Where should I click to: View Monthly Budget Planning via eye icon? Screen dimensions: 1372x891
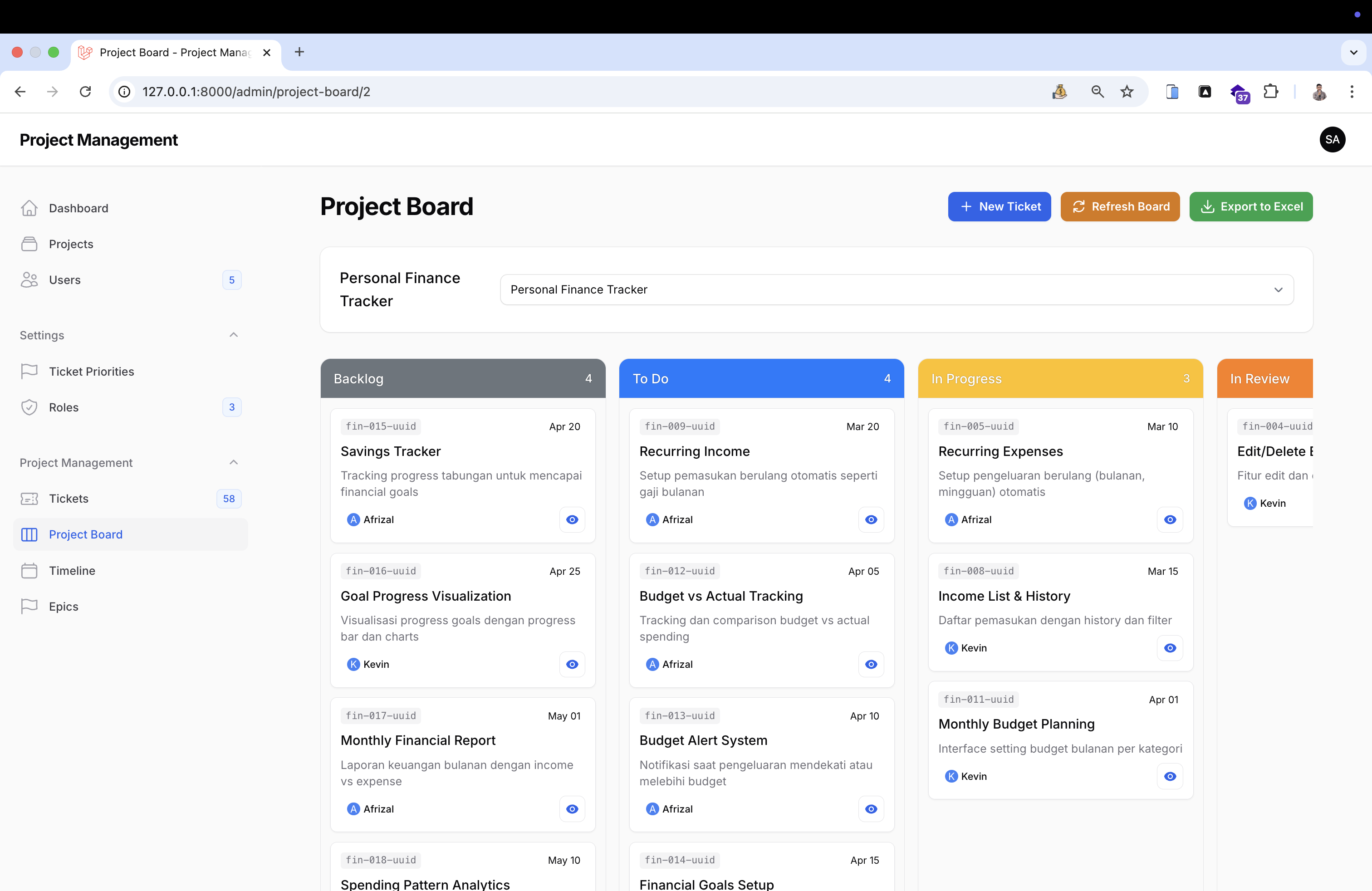pos(1170,776)
